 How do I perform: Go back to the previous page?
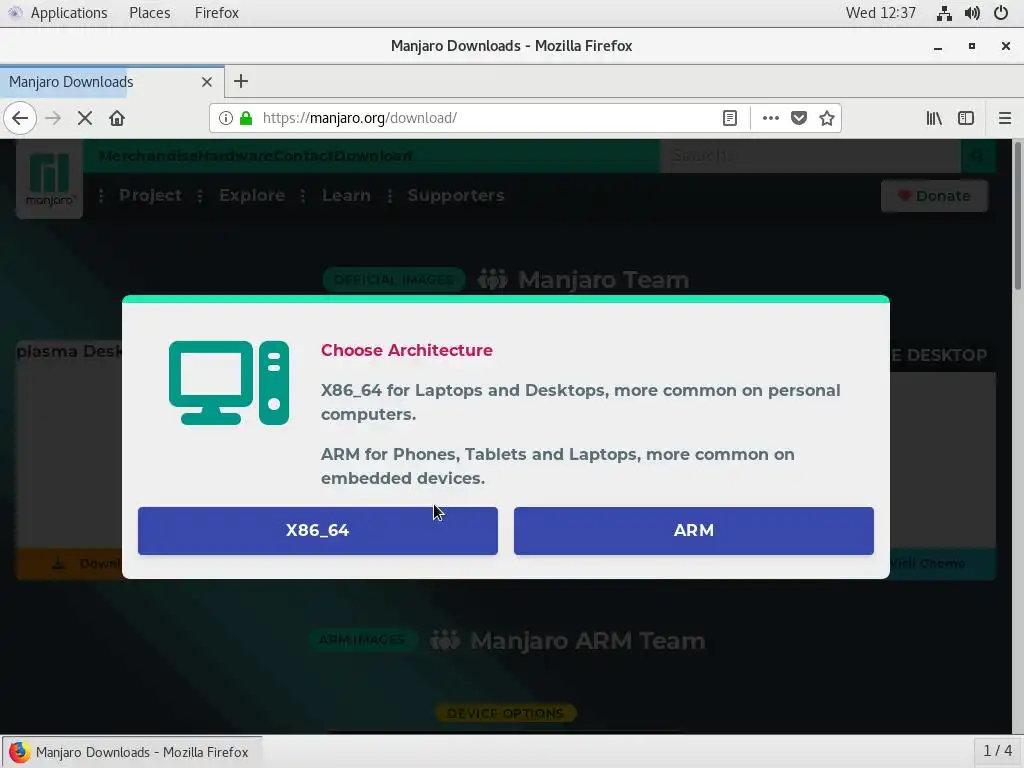coord(20,118)
